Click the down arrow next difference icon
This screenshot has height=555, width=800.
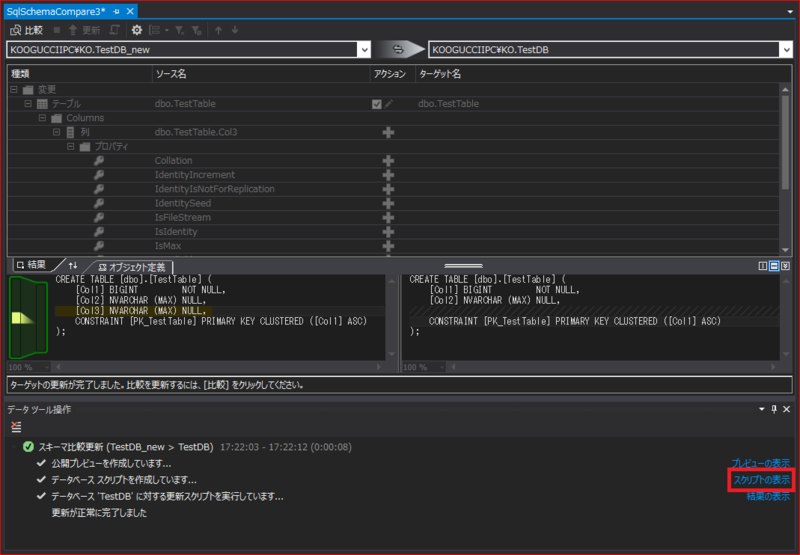click(235, 30)
